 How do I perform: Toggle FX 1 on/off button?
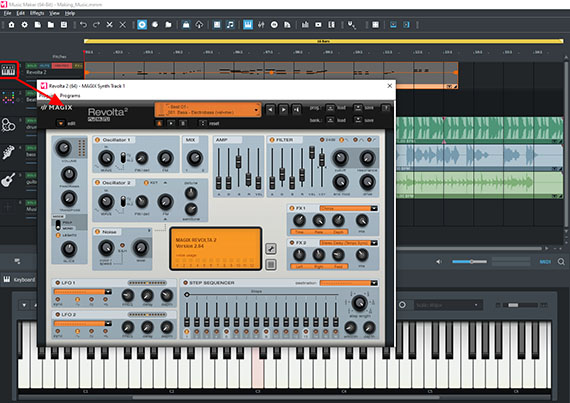click(292, 208)
